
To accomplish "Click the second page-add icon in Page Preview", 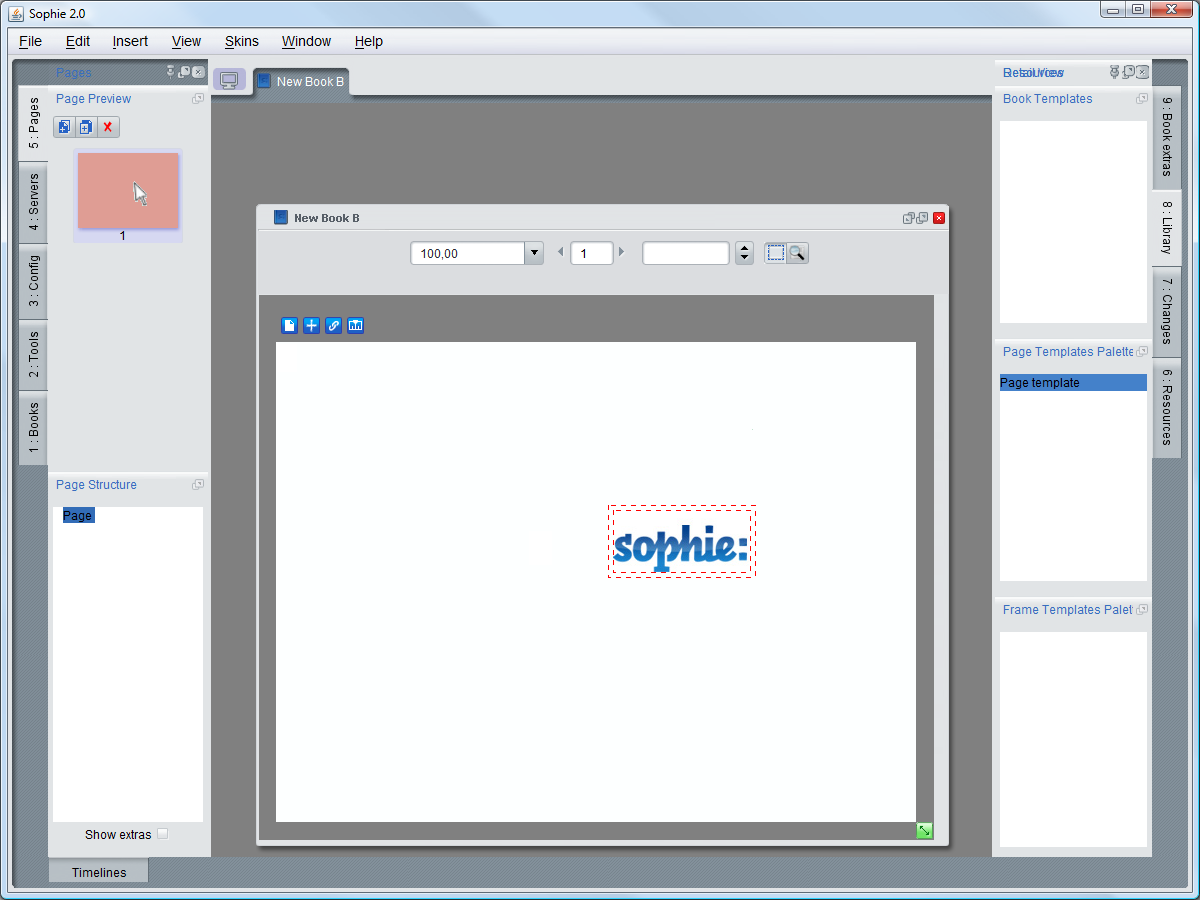I will (86, 127).
